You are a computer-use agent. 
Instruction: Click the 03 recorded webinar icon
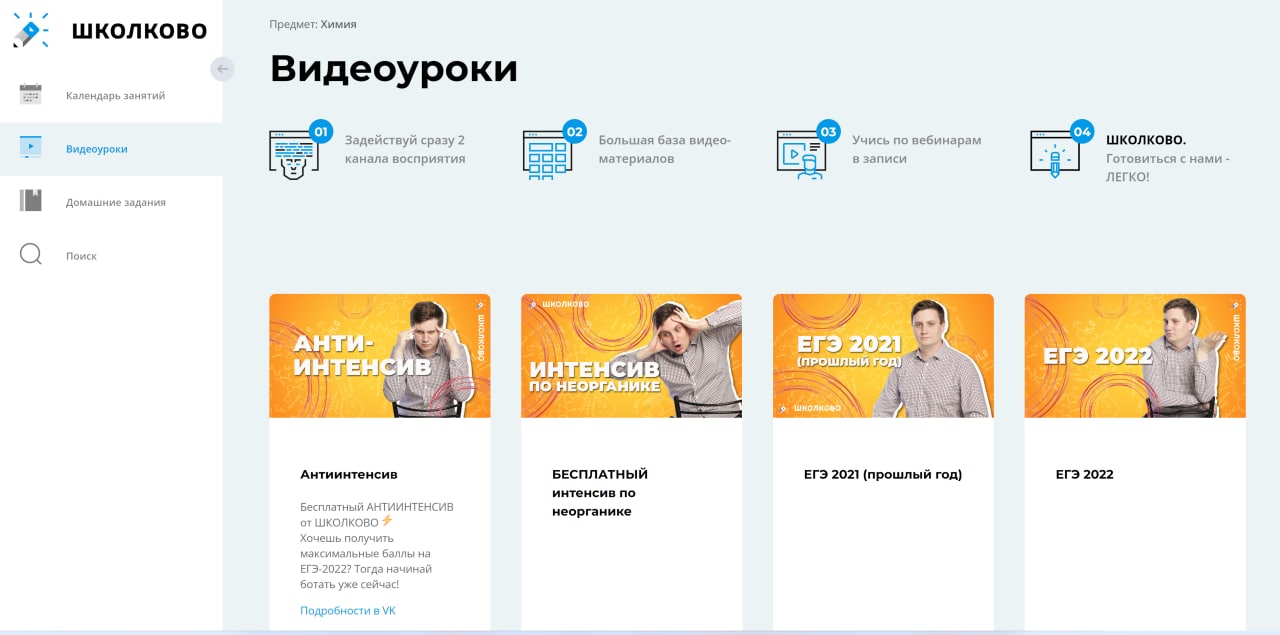(807, 150)
